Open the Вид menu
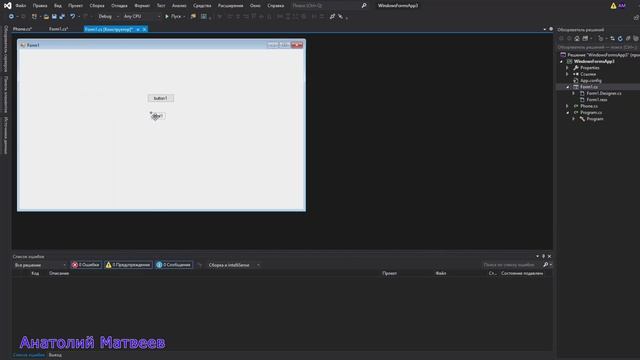The width and height of the screenshot is (640, 360). pos(58,6)
